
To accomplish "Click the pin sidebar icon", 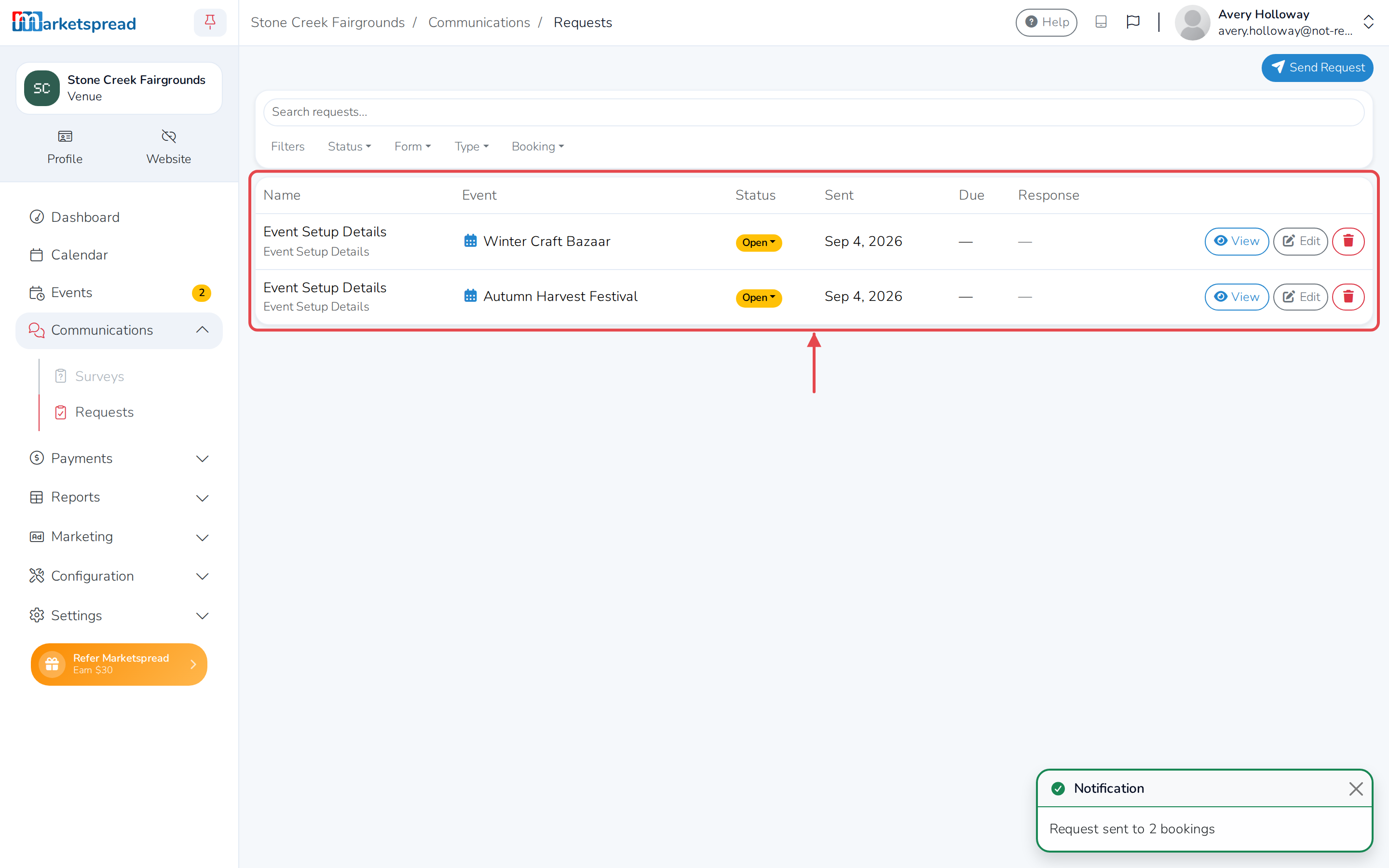I will (210, 22).
